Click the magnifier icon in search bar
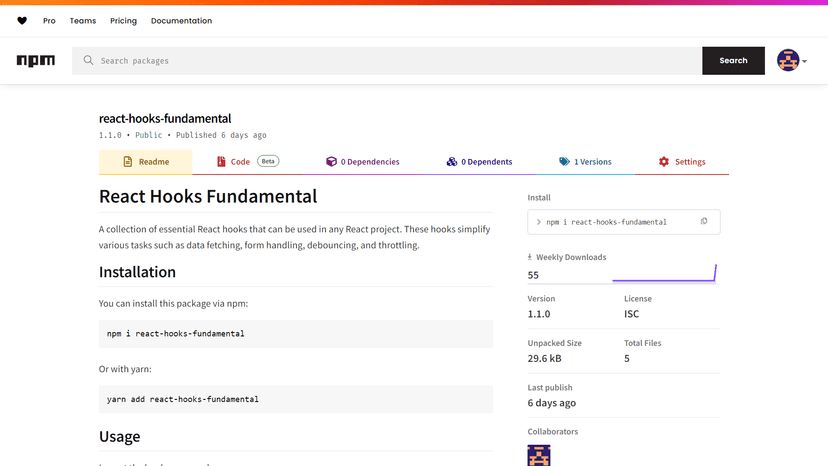 point(88,61)
